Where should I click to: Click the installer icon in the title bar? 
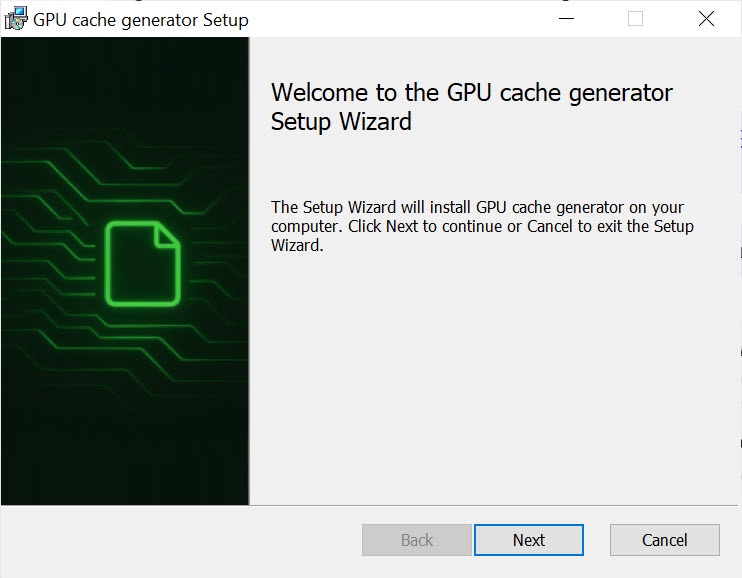16,19
